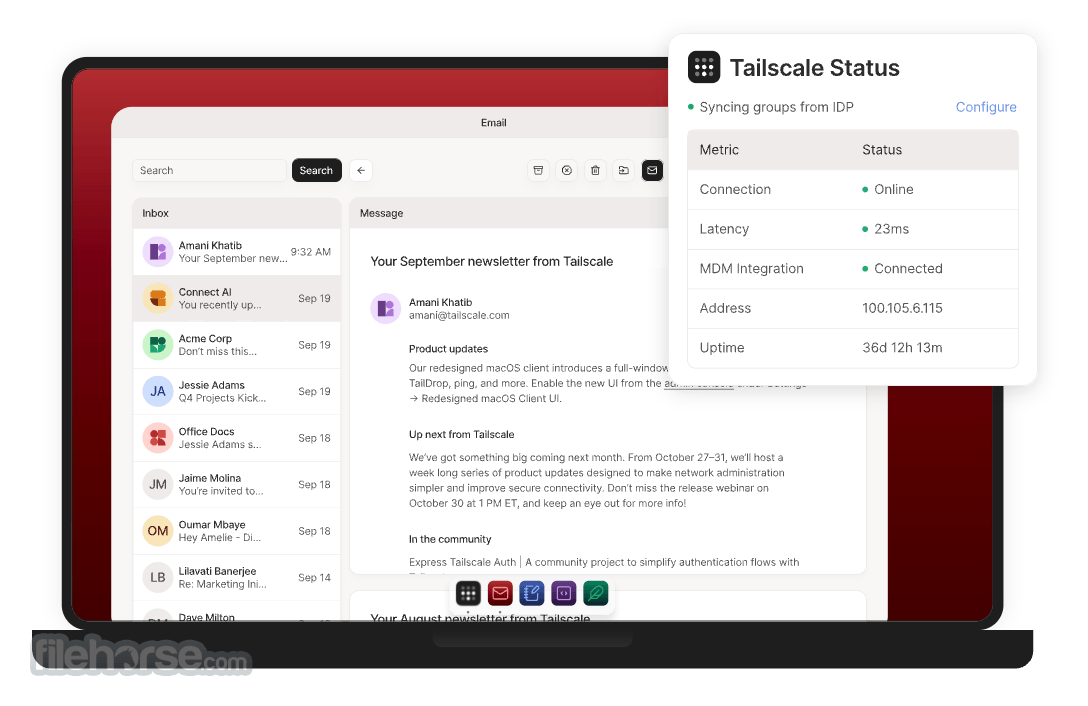Launch the purple code app in the dock
The height and width of the screenshot is (706, 1088).
coord(564,594)
